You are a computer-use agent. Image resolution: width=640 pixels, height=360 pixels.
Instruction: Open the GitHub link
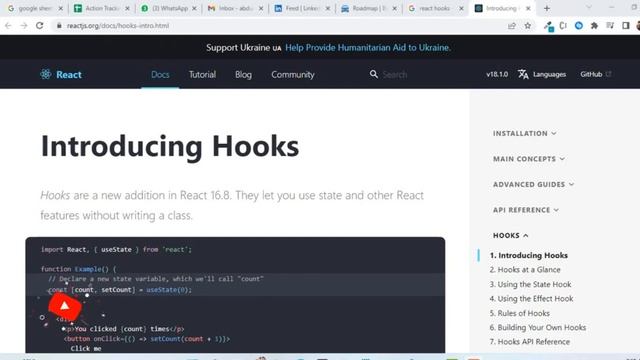tap(596, 74)
